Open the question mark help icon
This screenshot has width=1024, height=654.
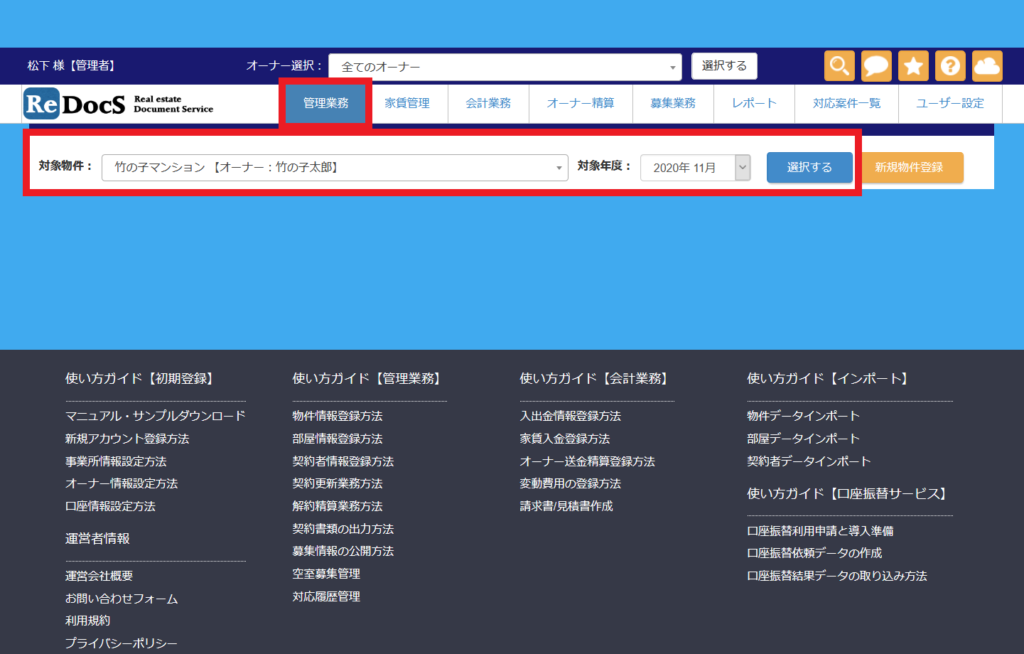pyautogui.click(x=950, y=66)
